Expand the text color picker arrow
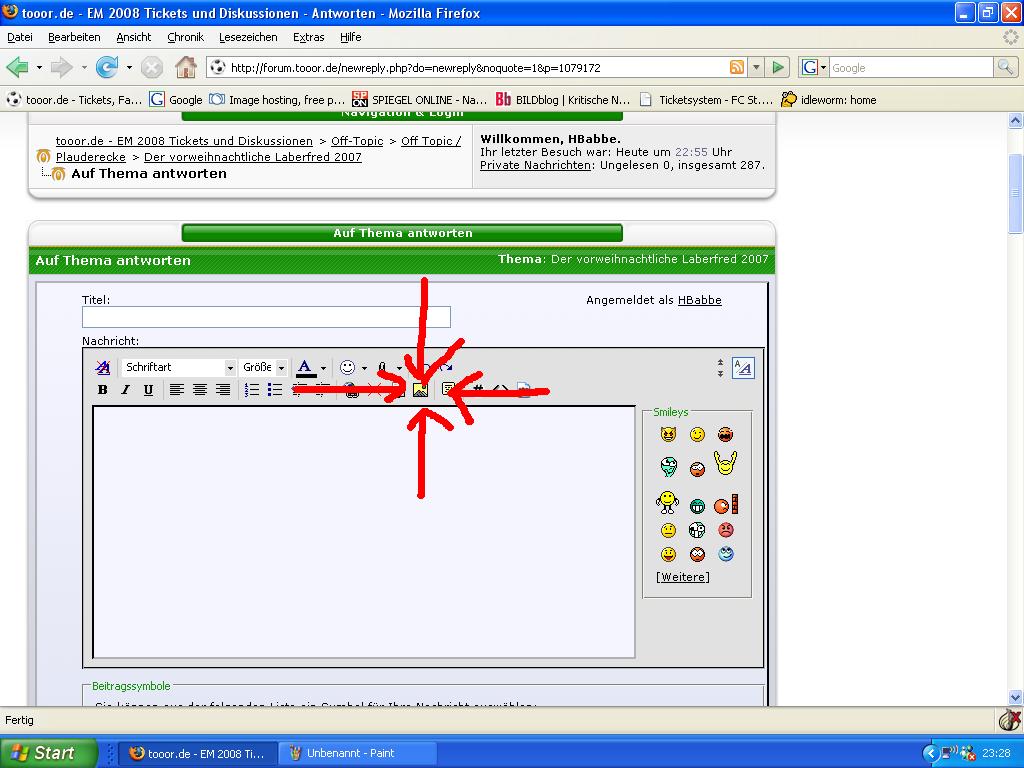Viewport: 1024px width, 768px height. coord(323,368)
